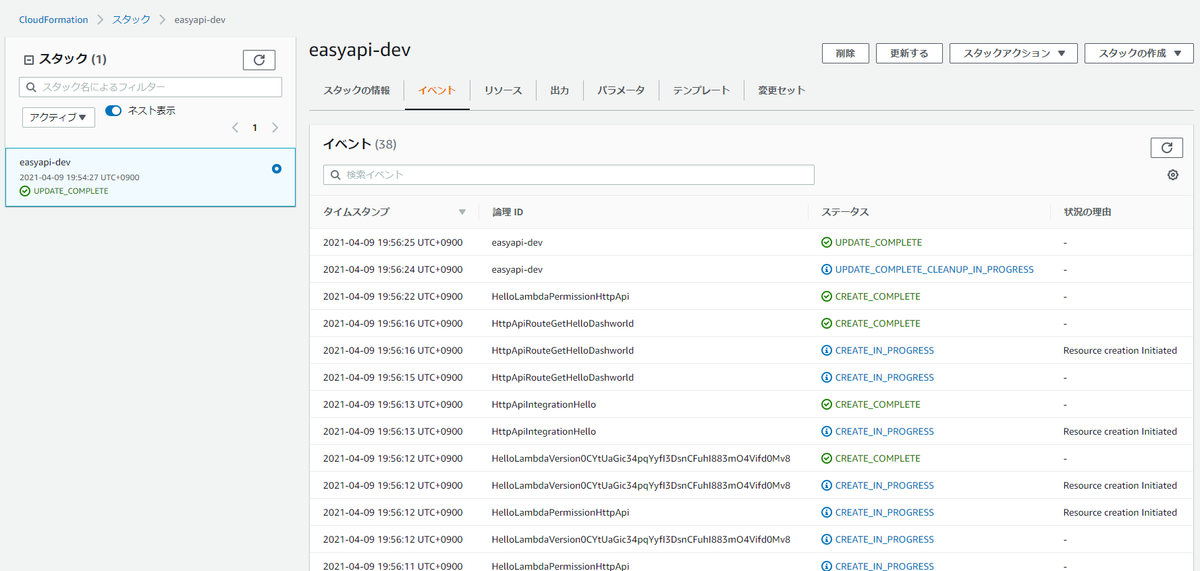Click the 更新する button
This screenshot has height=571, width=1200.
909,53
